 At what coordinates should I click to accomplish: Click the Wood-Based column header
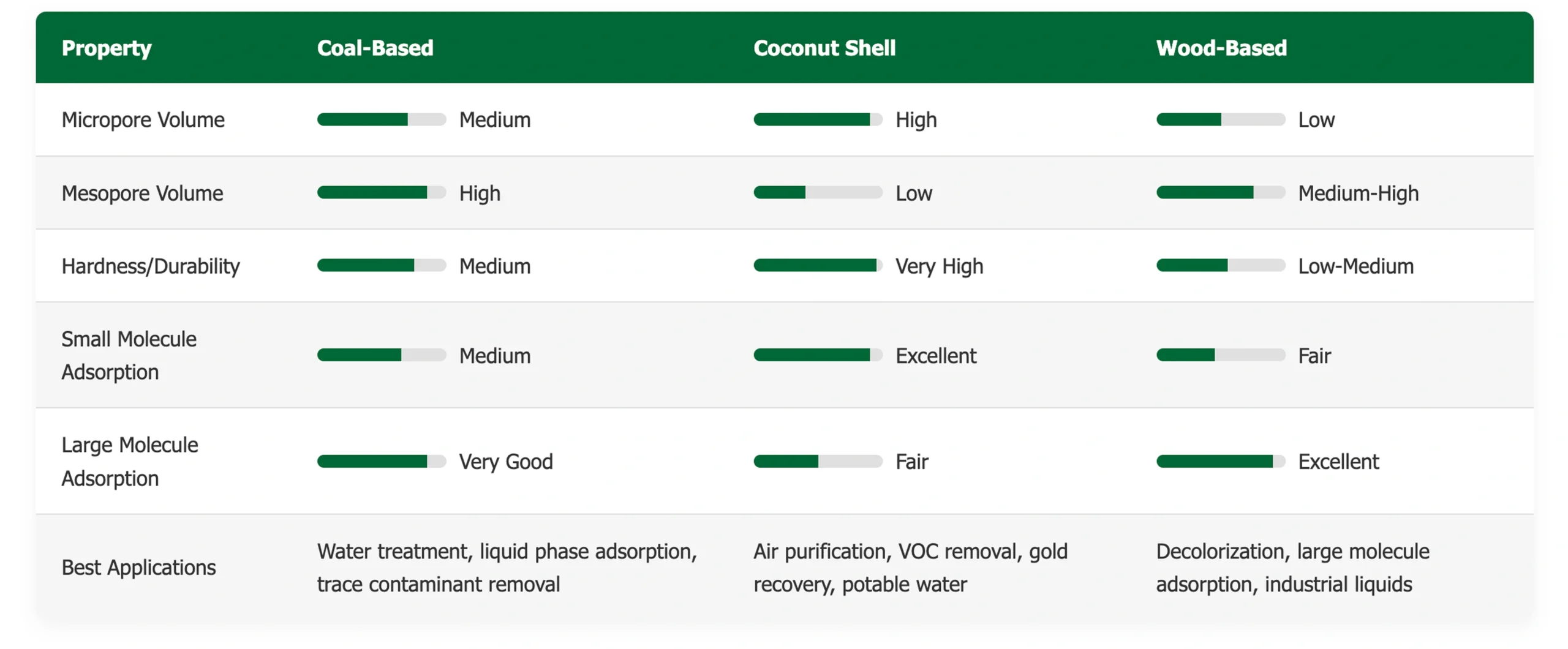click(1221, 48)
